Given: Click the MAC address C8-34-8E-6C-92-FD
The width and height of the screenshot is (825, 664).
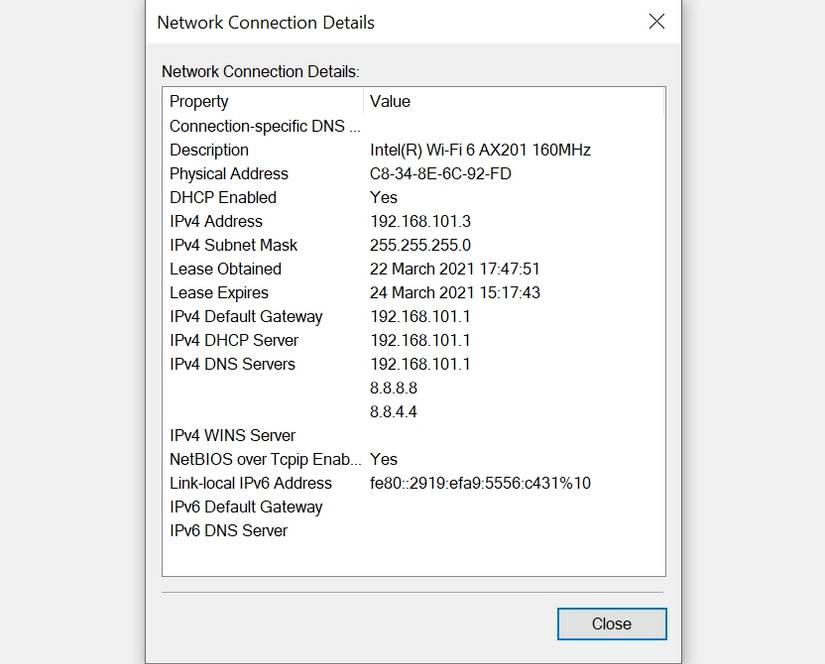Looking at the screenshot, I should (x=440, y=174).
